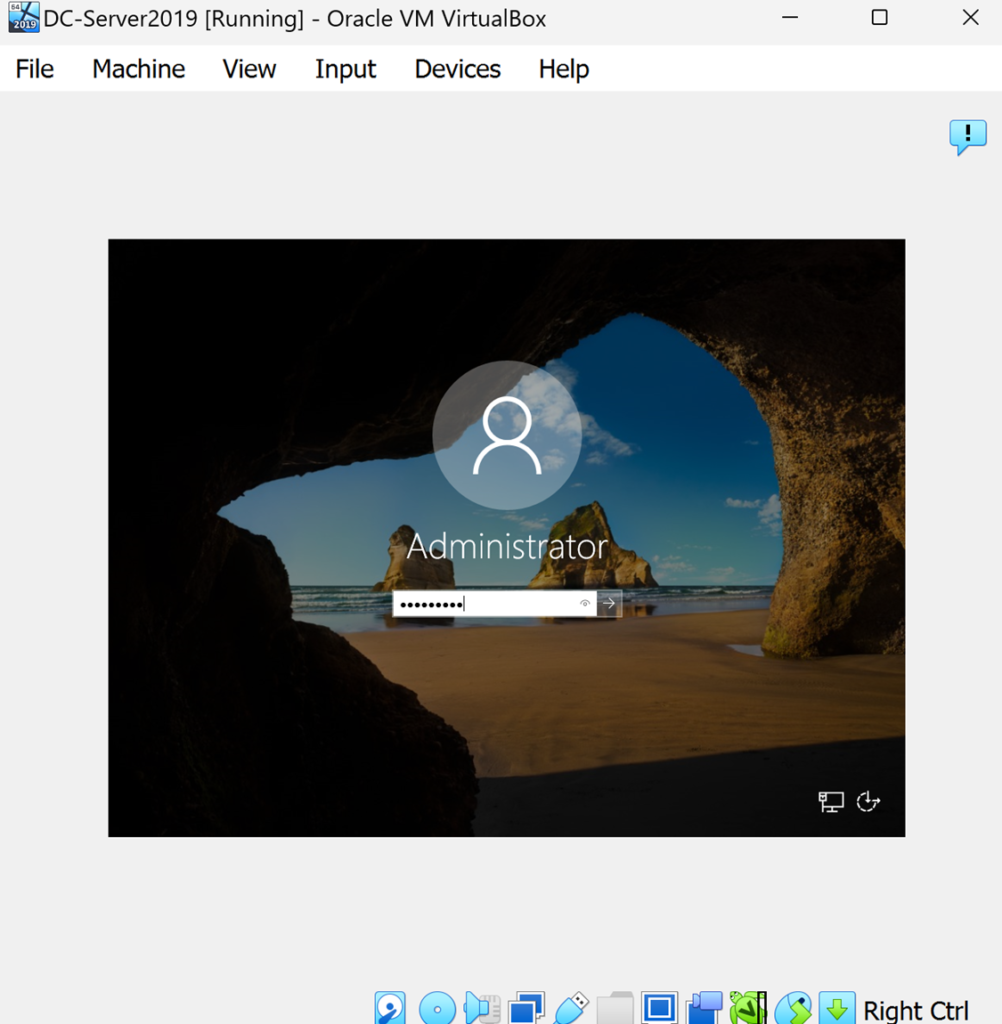The width and height of the screenshot is (1002, 1024).
Task: Click the display settings status icon
Action: tap(659, 1008)
